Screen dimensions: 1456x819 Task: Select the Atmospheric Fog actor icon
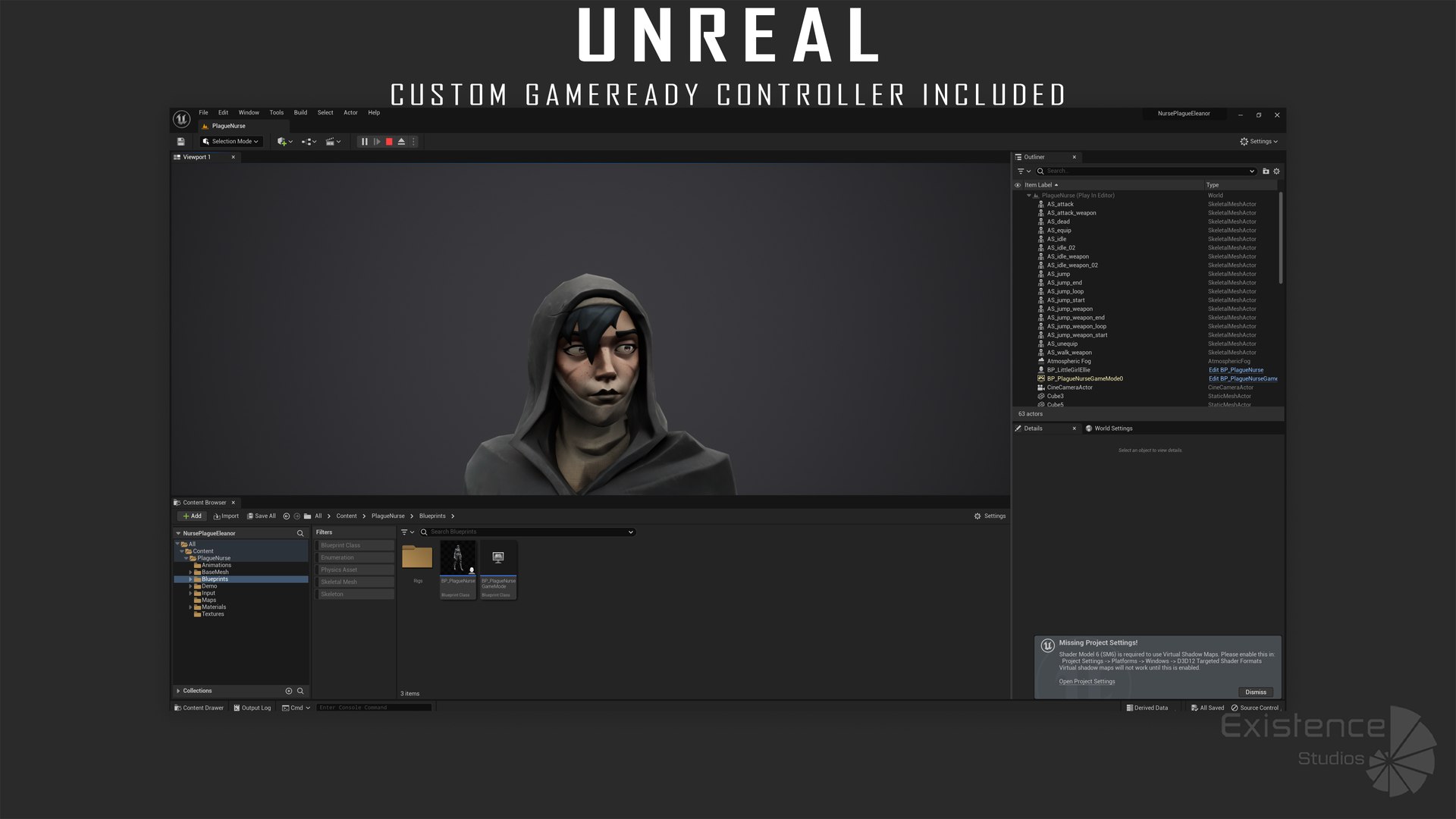(x=1041, y=361)
